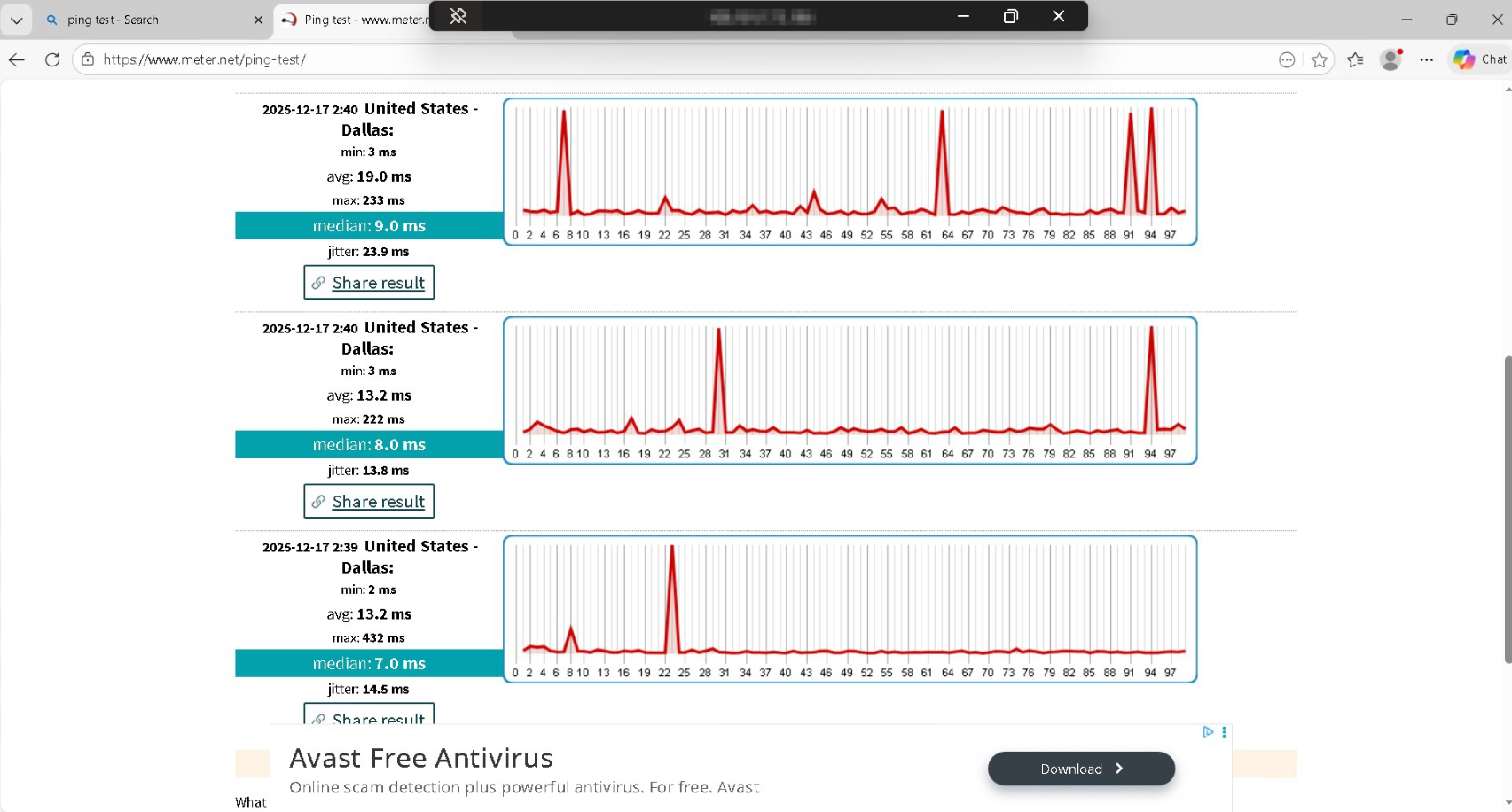Open the AdChoices triangle icon on the ad
This screenshot has width=1512, height=812.
coord(1207,732)
